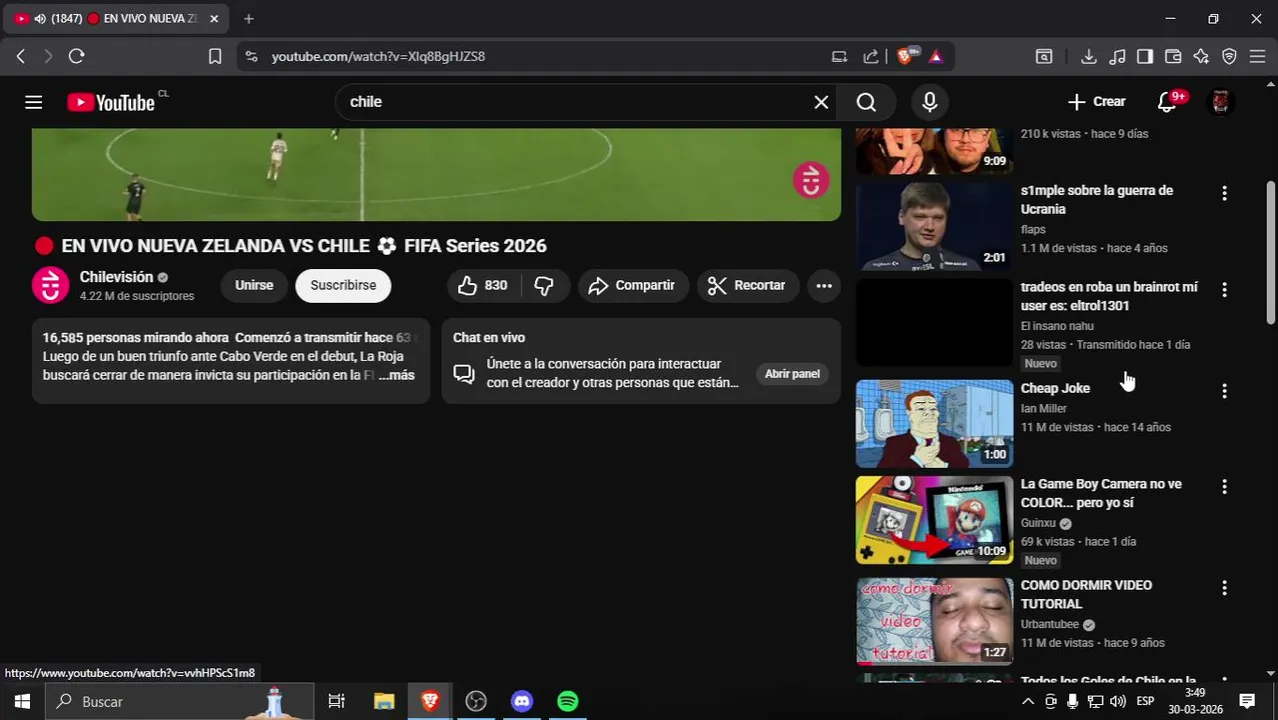Select the 'EN VIVO NUEVA ZE...' browser tab
The image size is (1278, 720).
[115, 18]
